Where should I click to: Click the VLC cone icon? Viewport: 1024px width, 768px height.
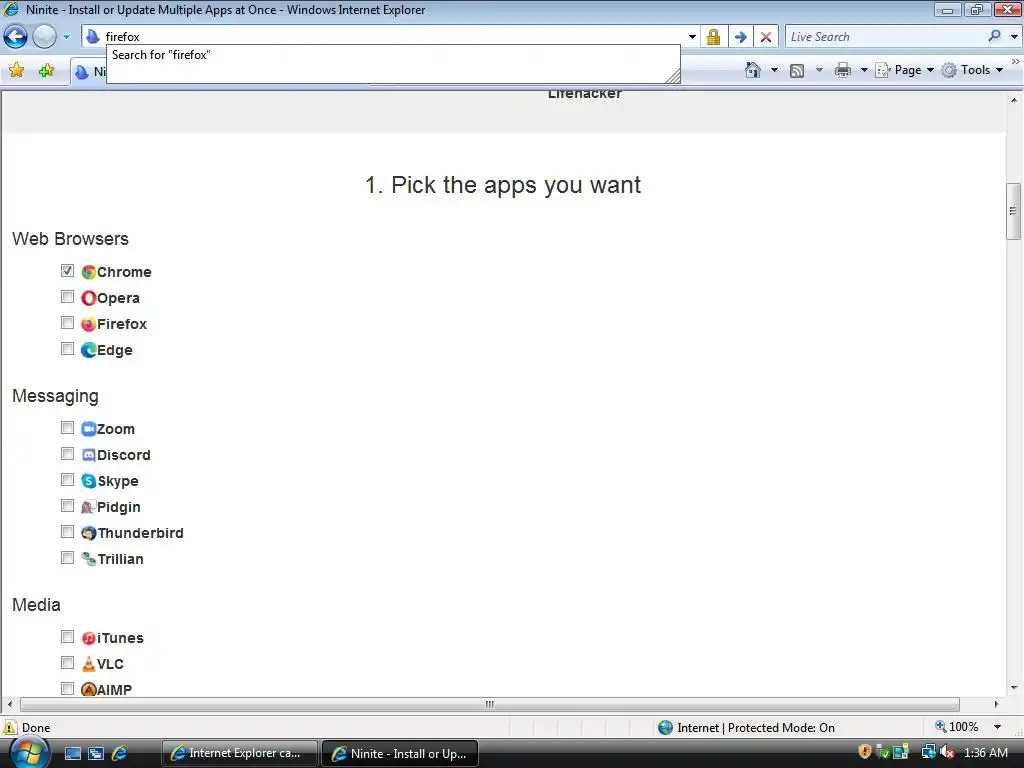(x=89, y=664)
